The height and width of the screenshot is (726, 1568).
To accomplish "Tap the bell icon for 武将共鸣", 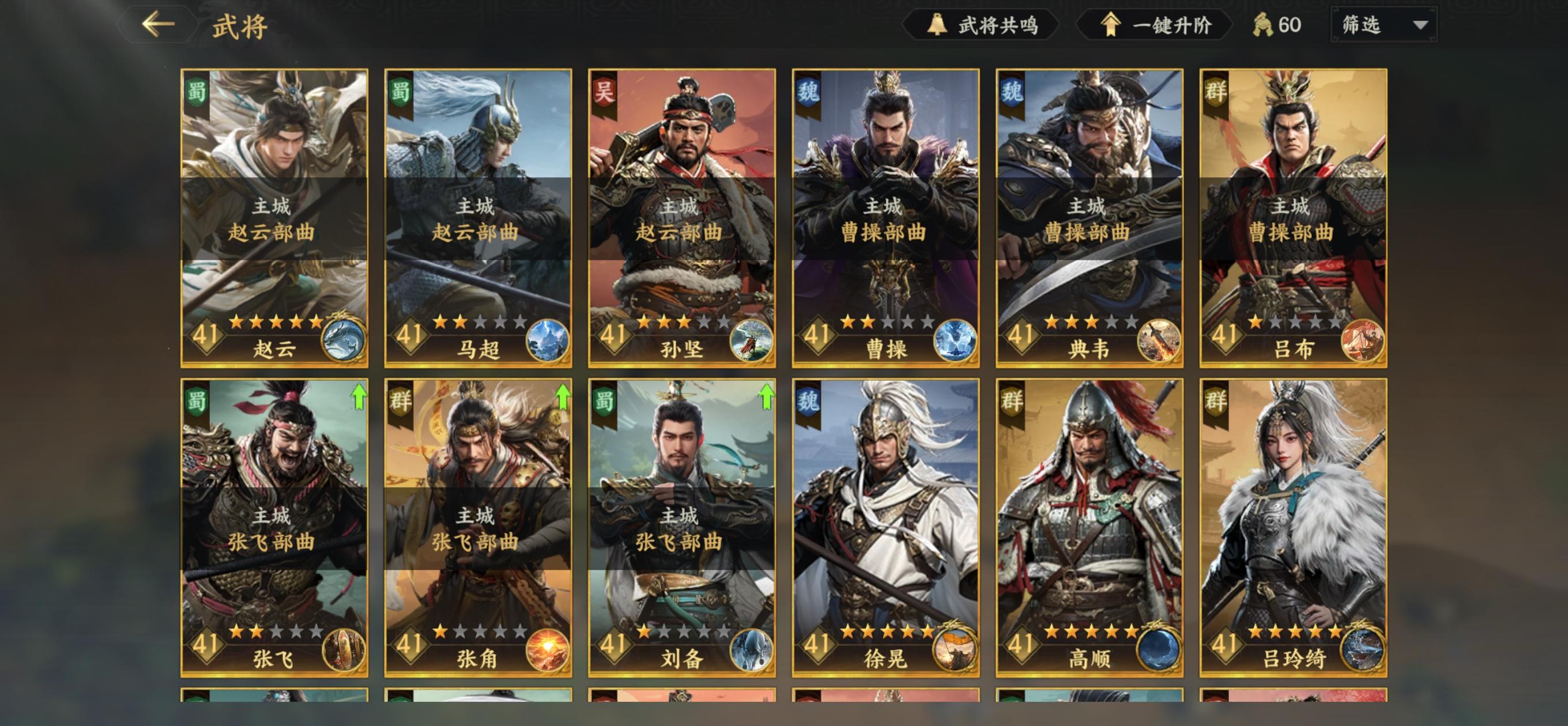I will pos(937,25).
